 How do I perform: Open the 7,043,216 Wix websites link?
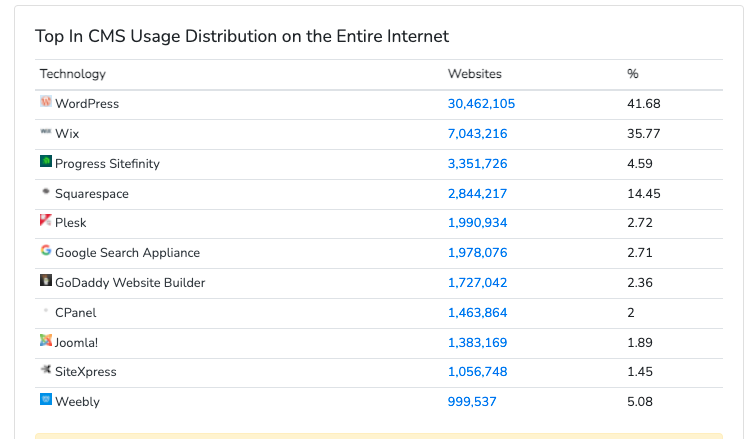coord(478,134)
